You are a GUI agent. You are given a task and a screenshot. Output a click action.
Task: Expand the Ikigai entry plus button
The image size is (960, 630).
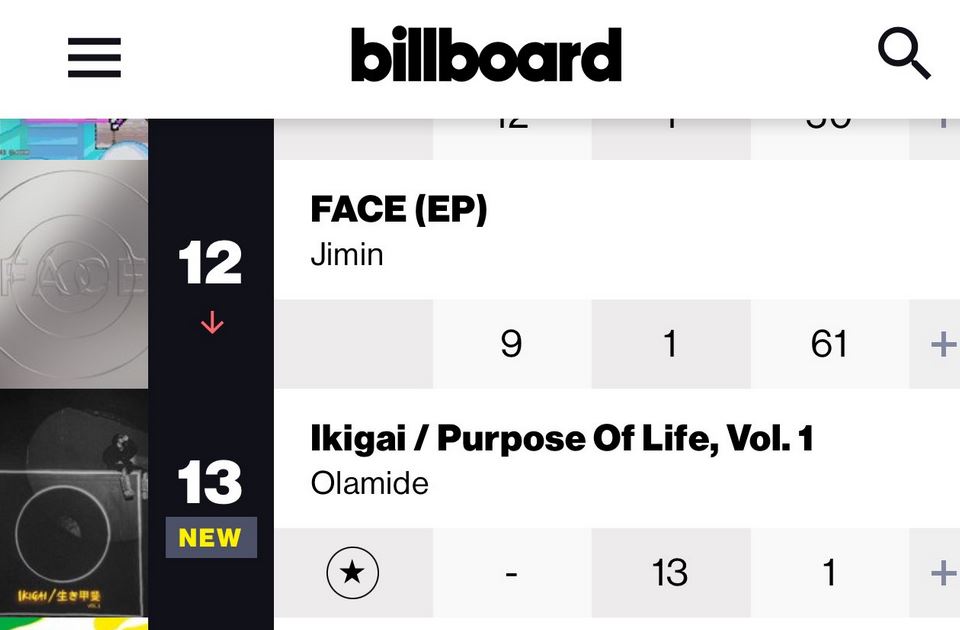click(941, 573)
